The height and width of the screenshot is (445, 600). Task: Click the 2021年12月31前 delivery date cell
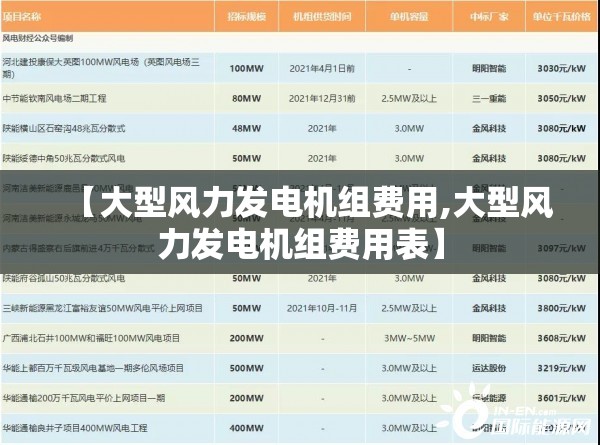[x=322, y=98]
